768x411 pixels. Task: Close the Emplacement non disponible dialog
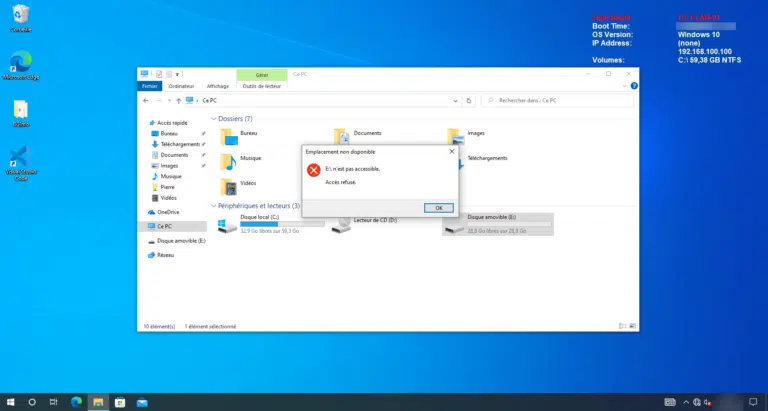point(452,152)
